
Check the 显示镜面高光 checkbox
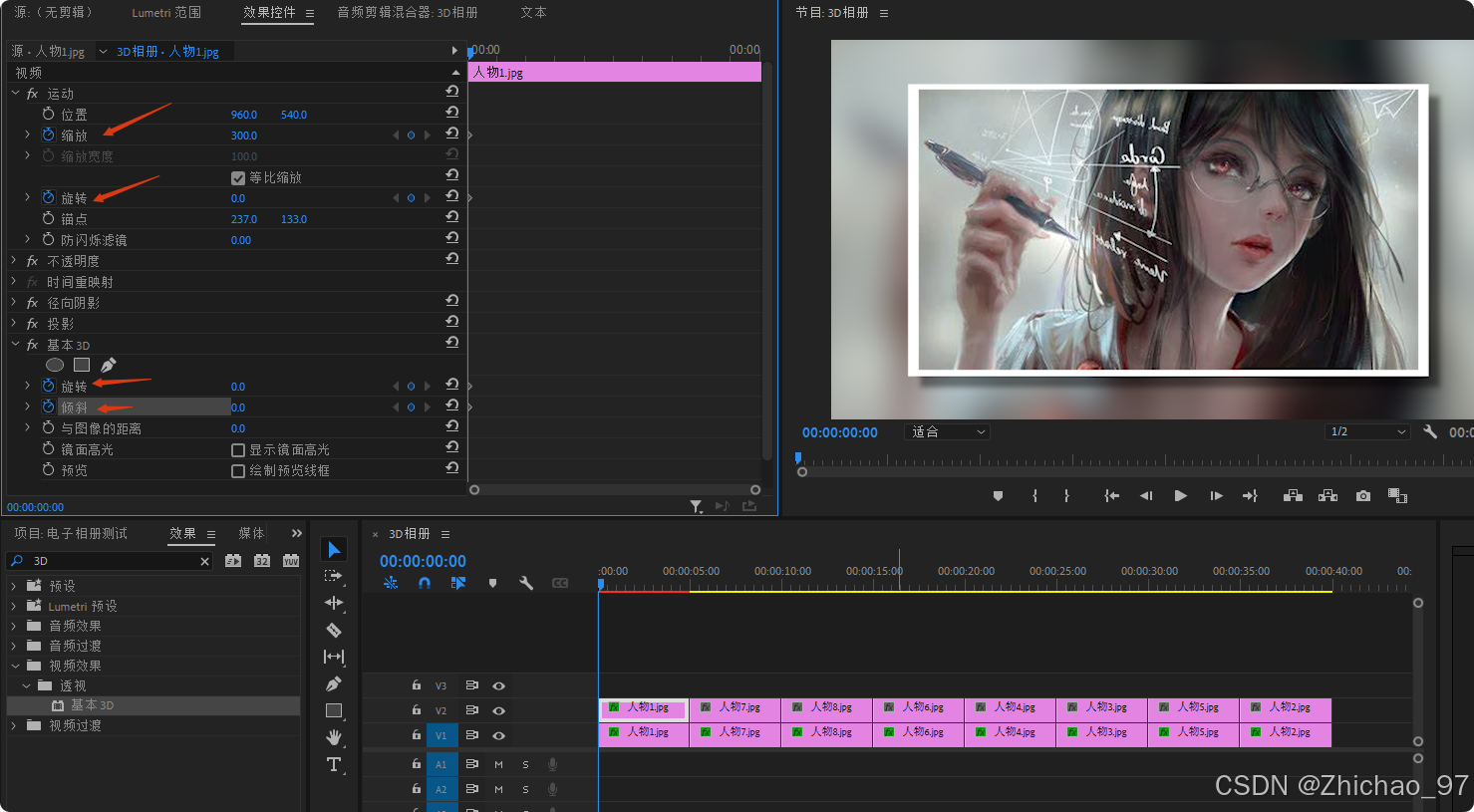pyautogui.click(x=238, y=449)
